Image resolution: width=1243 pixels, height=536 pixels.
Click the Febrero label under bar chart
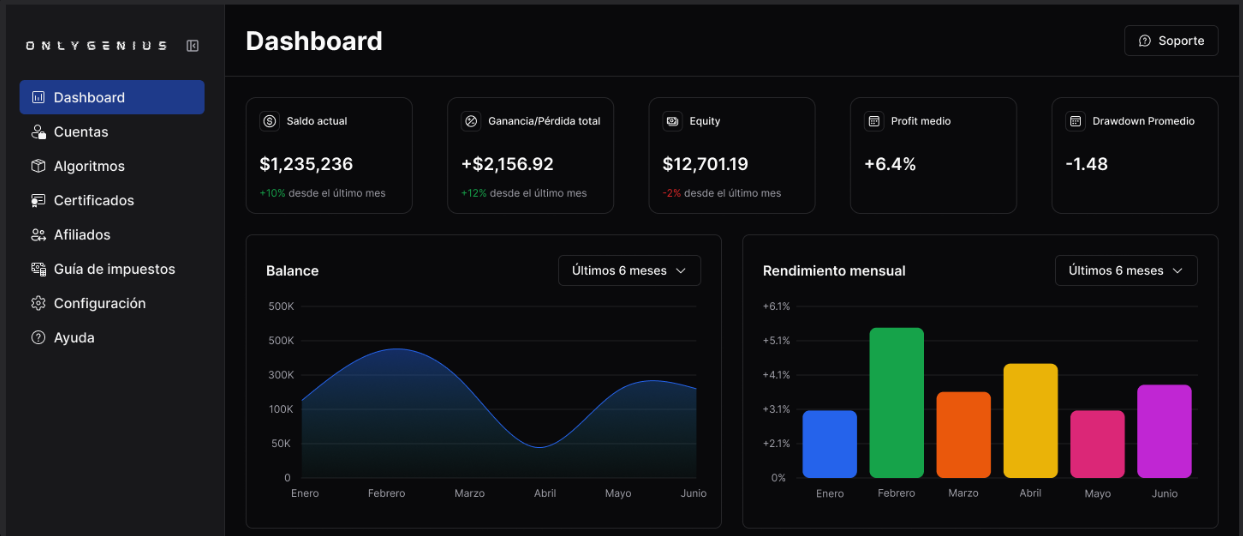[897, 493]
